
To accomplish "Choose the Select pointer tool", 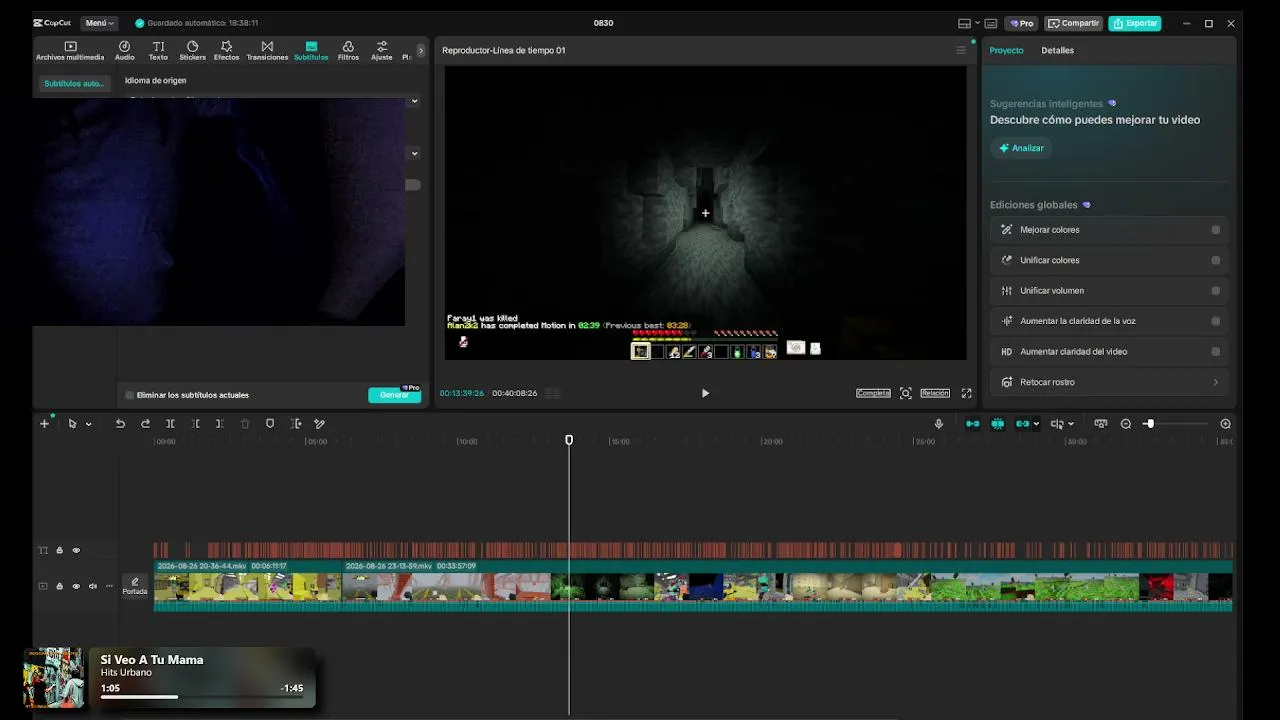I will [72, 424].
